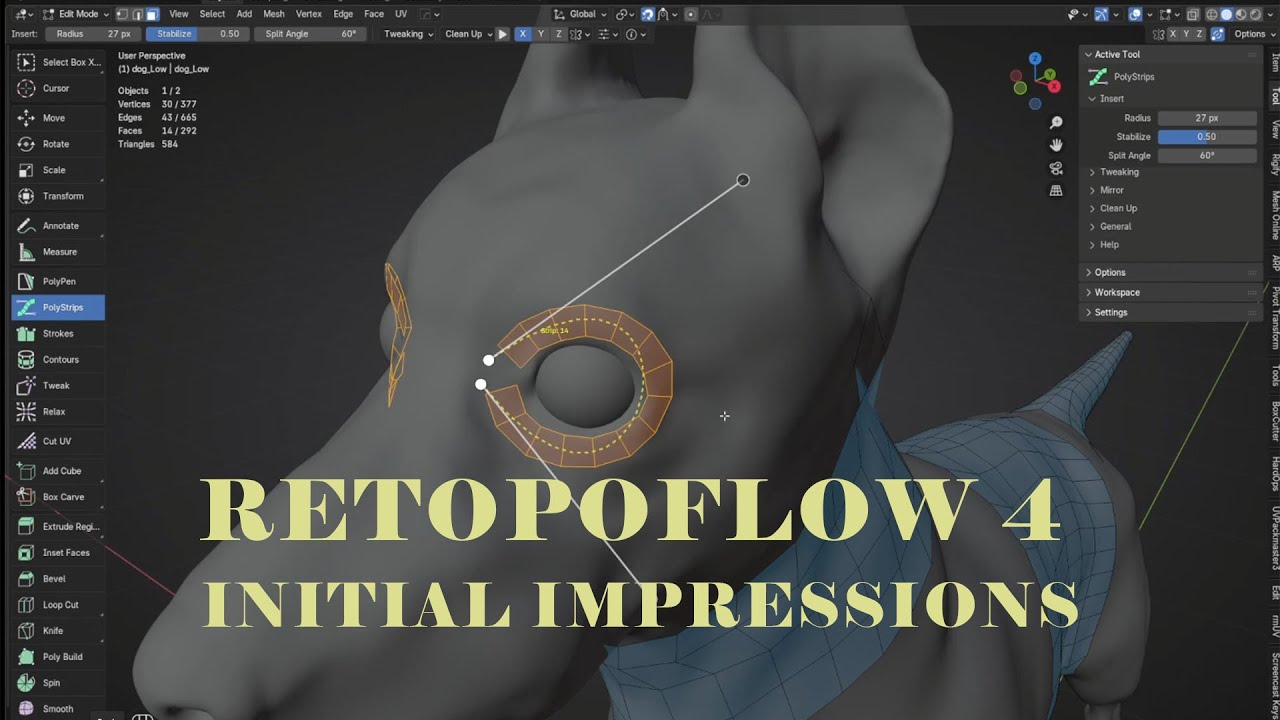This screenshot has height=720, width=1280.
Task: Click the viewport zoom magnifier gizmo
Action: click(1056, 122)
